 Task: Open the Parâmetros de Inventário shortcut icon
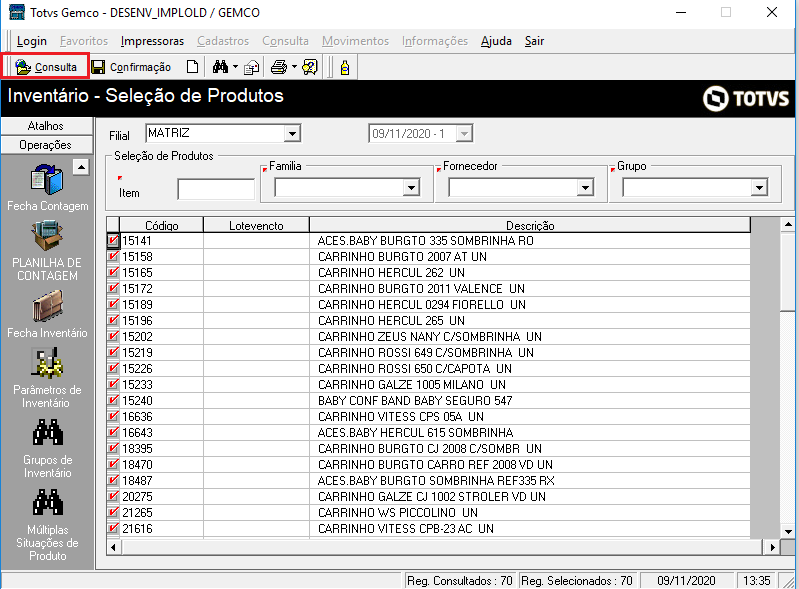[x=47, y=363]
